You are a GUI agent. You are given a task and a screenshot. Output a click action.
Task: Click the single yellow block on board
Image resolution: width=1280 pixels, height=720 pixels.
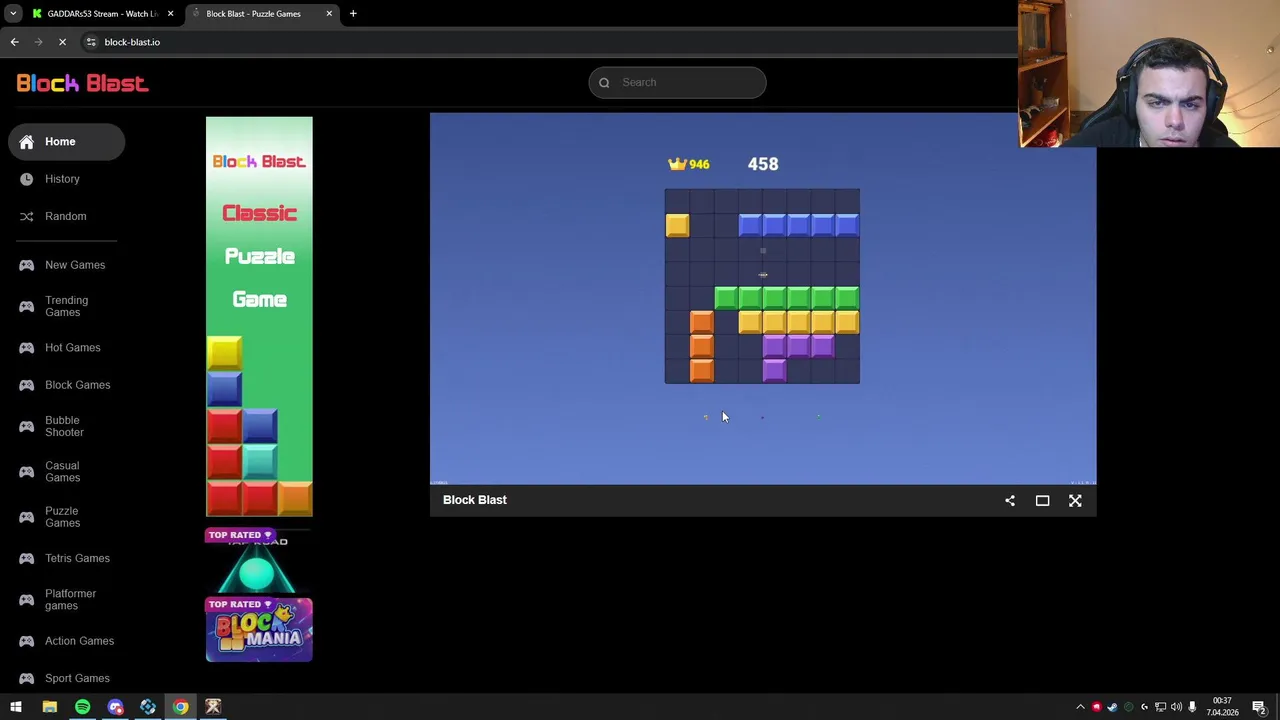(x=677, y=225)
